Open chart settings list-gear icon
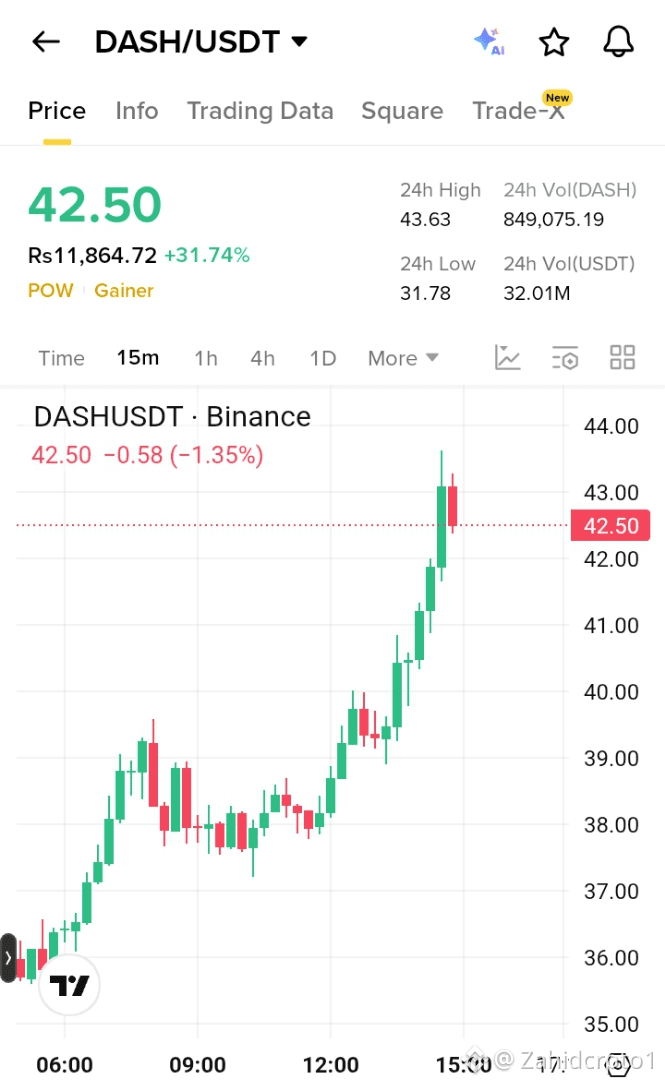 click(x=565, y=358)
